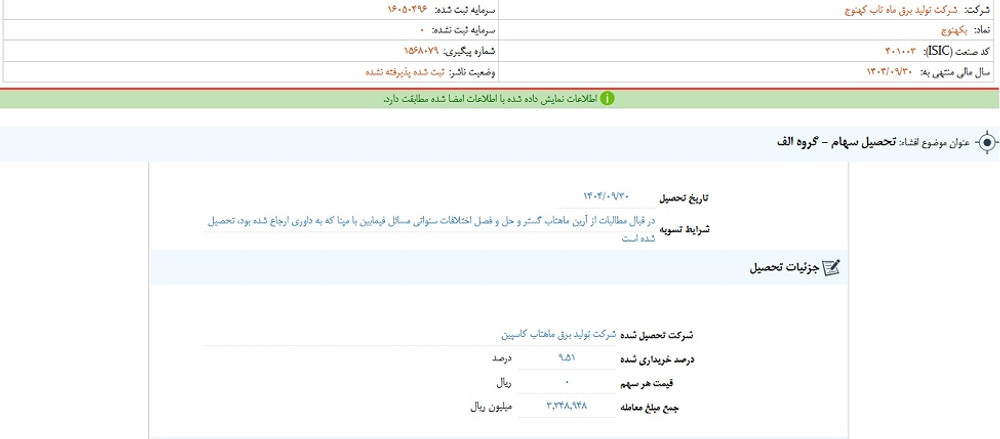Viewport: 1000px width, 439px height.
Task: Click the شرکت تحصیل شده label
Action: [x=658, y=334]
